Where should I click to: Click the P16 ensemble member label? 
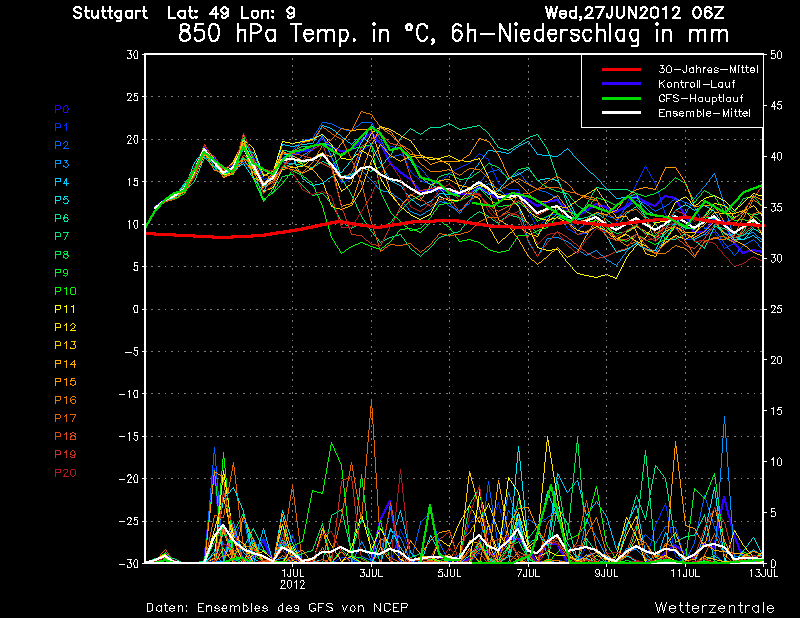[x=65, y=400]
